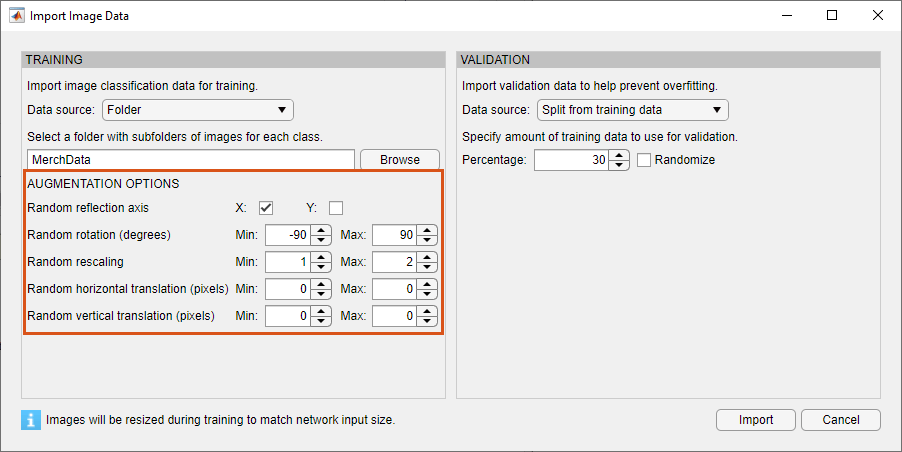Click the blue info icon at bottom left
Image resolution: width=902 pixels, height=452 pixels.
point(31,420)
